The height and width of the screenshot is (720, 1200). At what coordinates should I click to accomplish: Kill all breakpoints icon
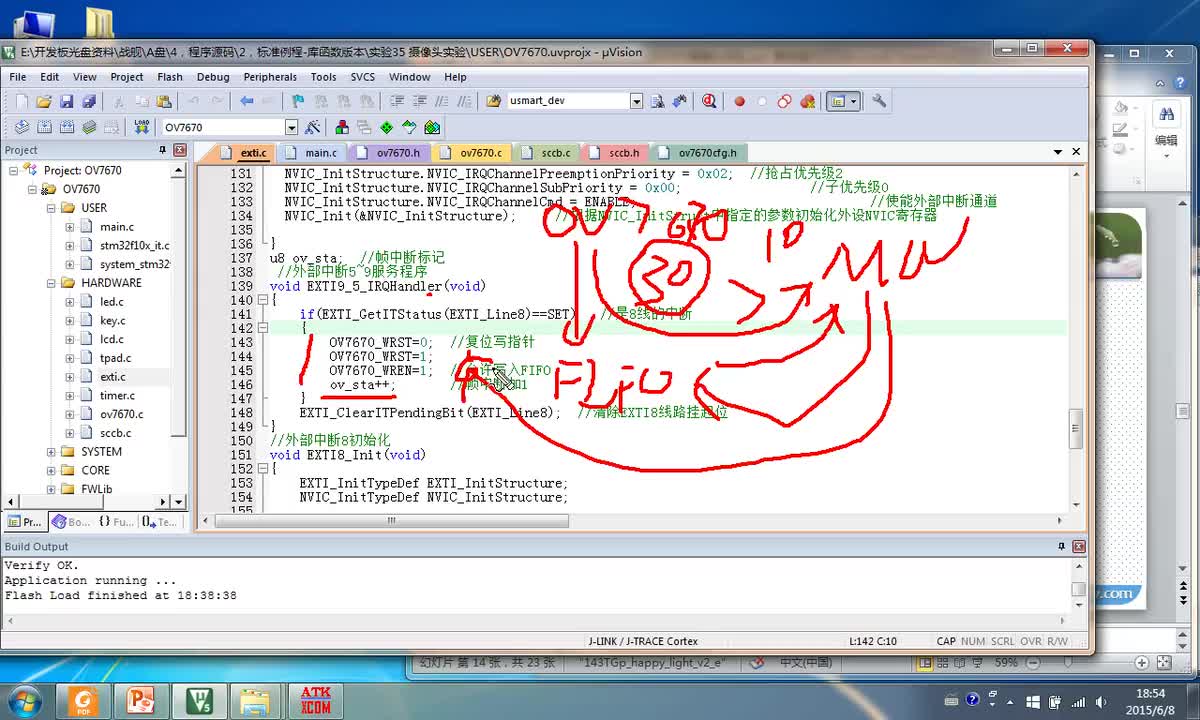click(x=806, y=101)
